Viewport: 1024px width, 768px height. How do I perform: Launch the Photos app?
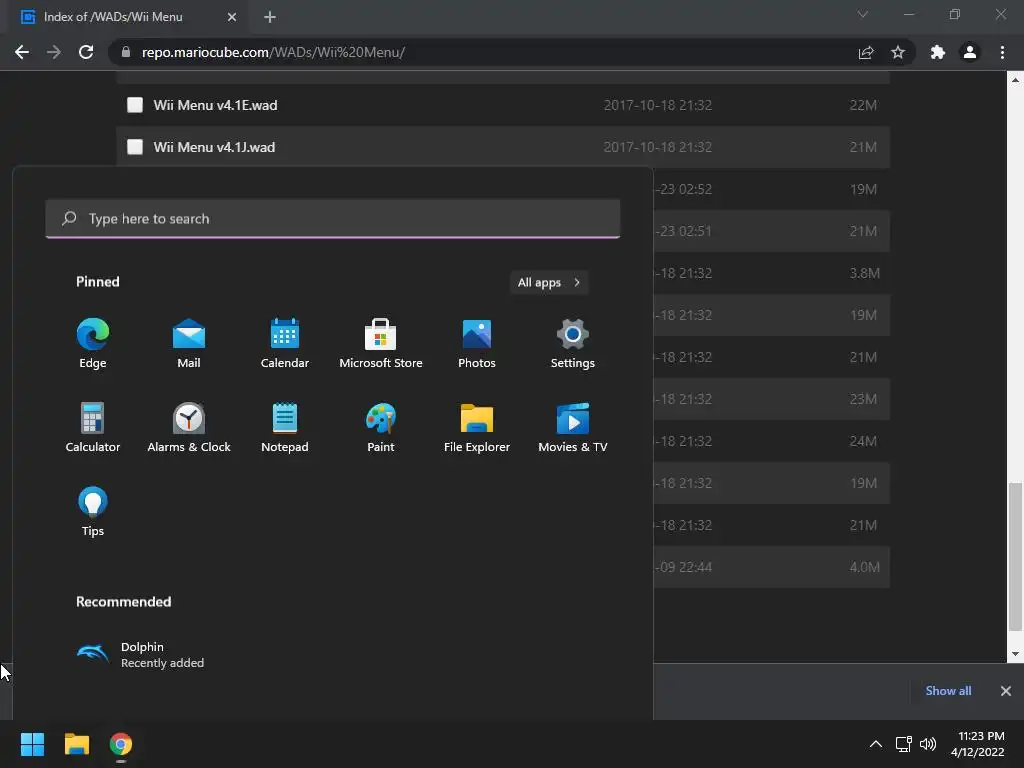pyautogui.click(x=477, y=344)
